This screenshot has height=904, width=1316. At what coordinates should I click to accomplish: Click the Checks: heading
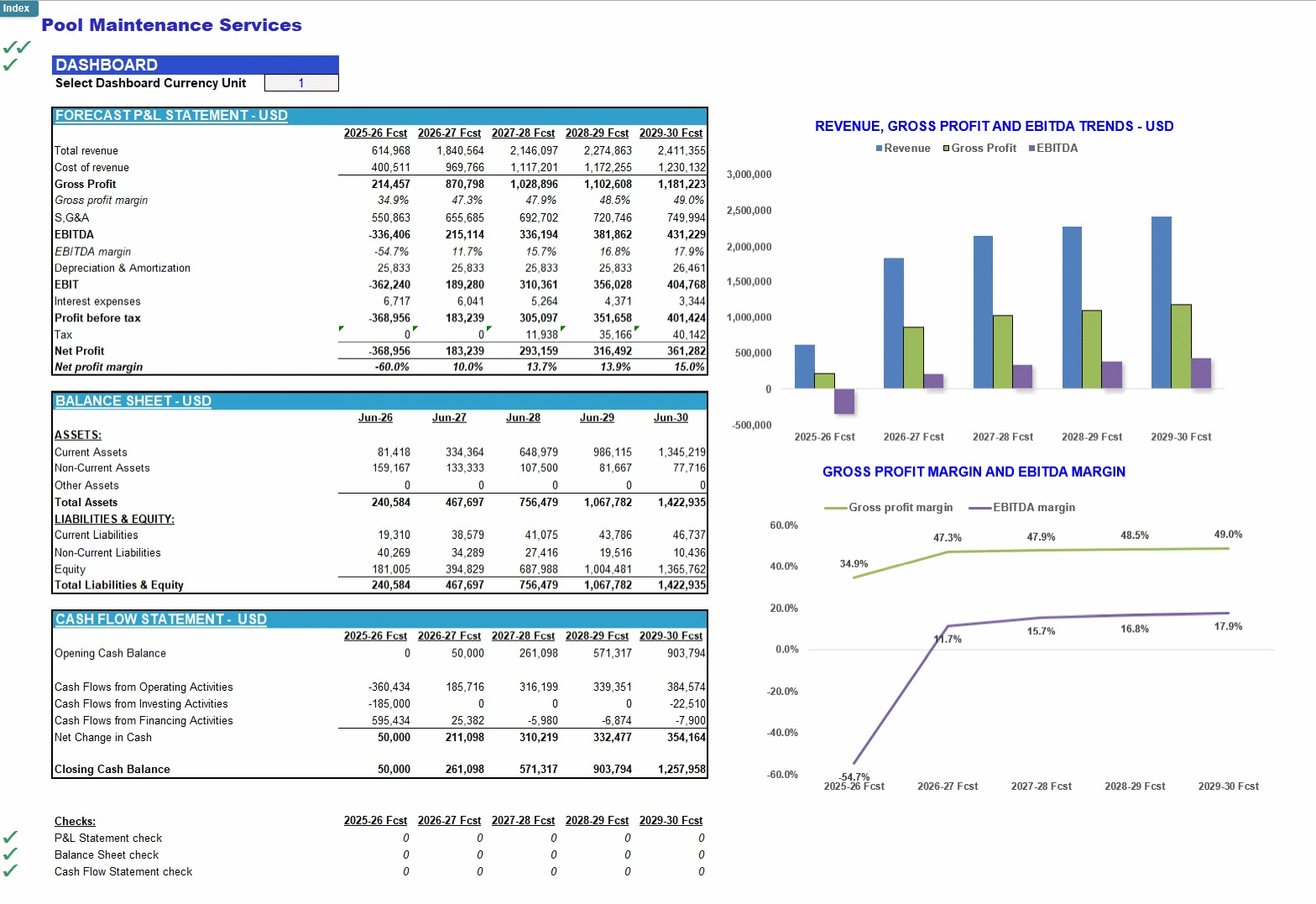(x=75, y=821)
